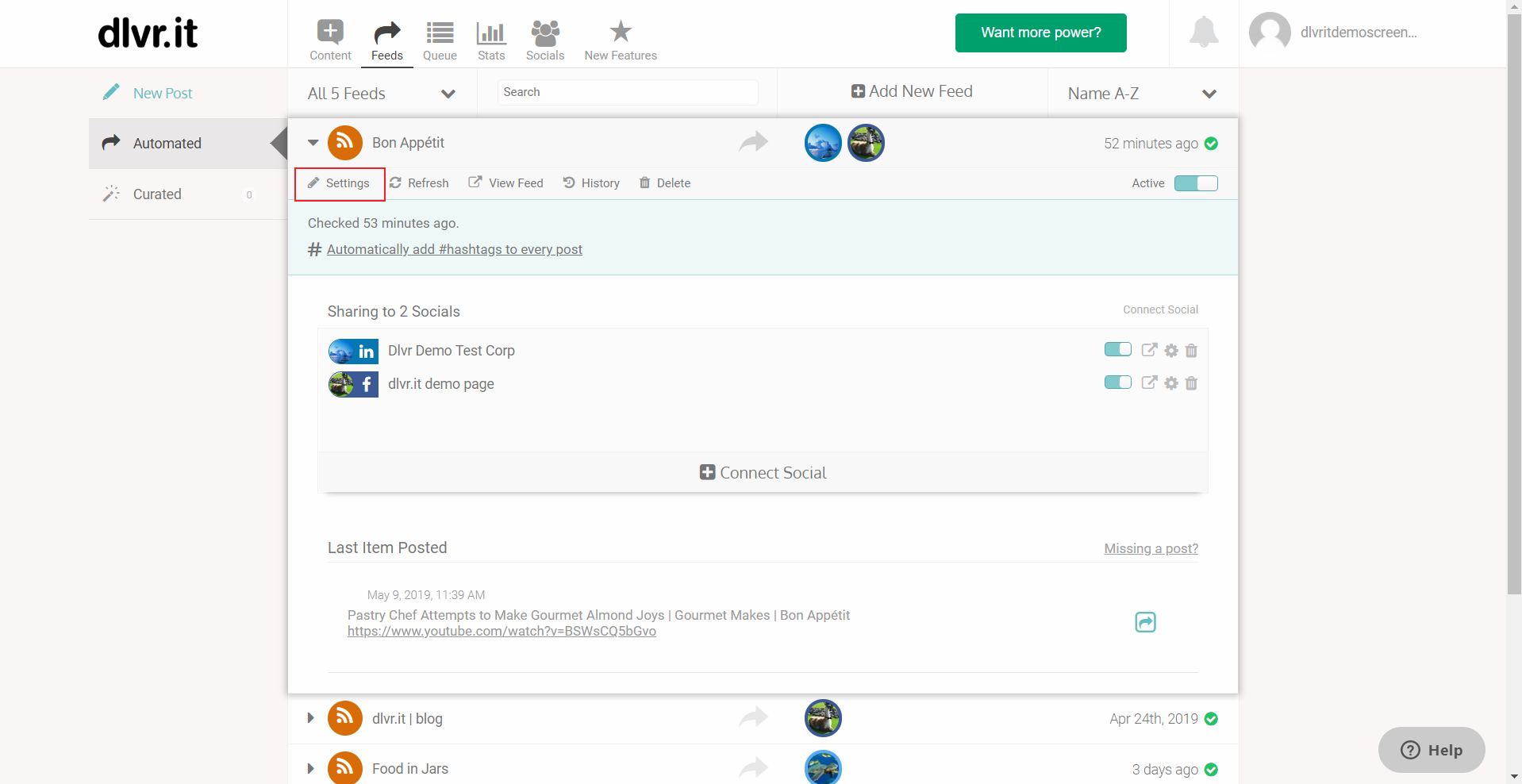Open the user profile avatar
Screen dimensions: 1522x784
(1270, 33)
